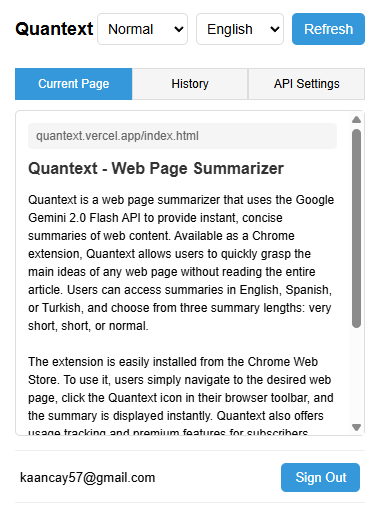Open the API Settings tab
This screenshot has height=517, width=378.
tap(306, 84)
